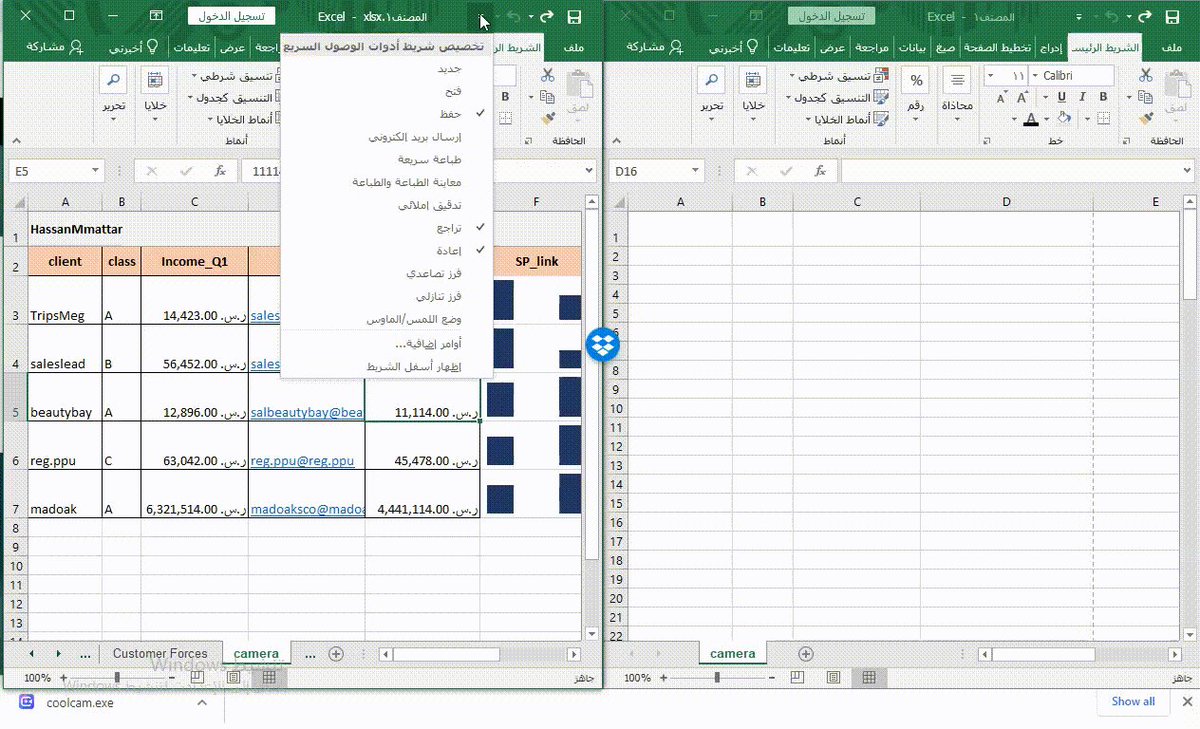1200x729 pixels.
Task: Toggle حفظ (Save) checked item in menu
Action: pyautogui.click(x=386, y=114)
